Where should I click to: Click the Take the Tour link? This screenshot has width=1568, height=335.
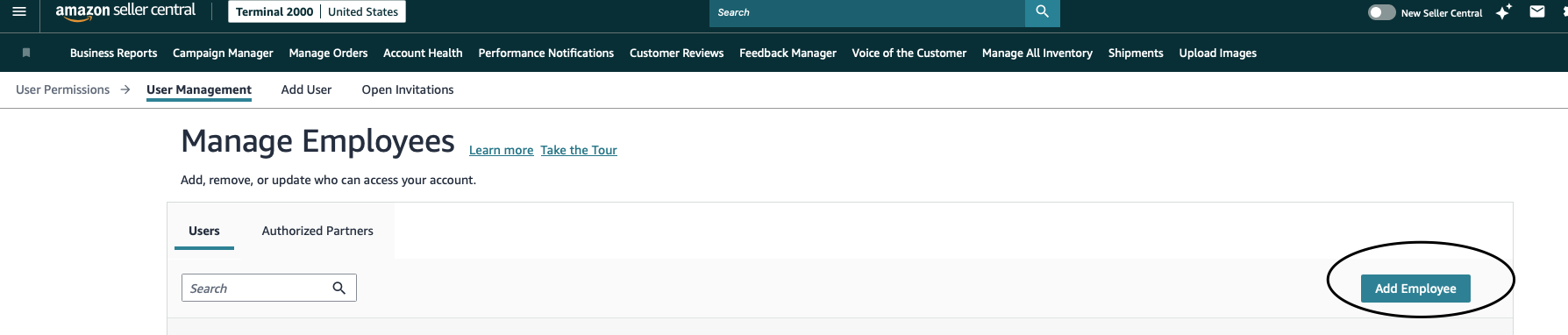point(579,150)
